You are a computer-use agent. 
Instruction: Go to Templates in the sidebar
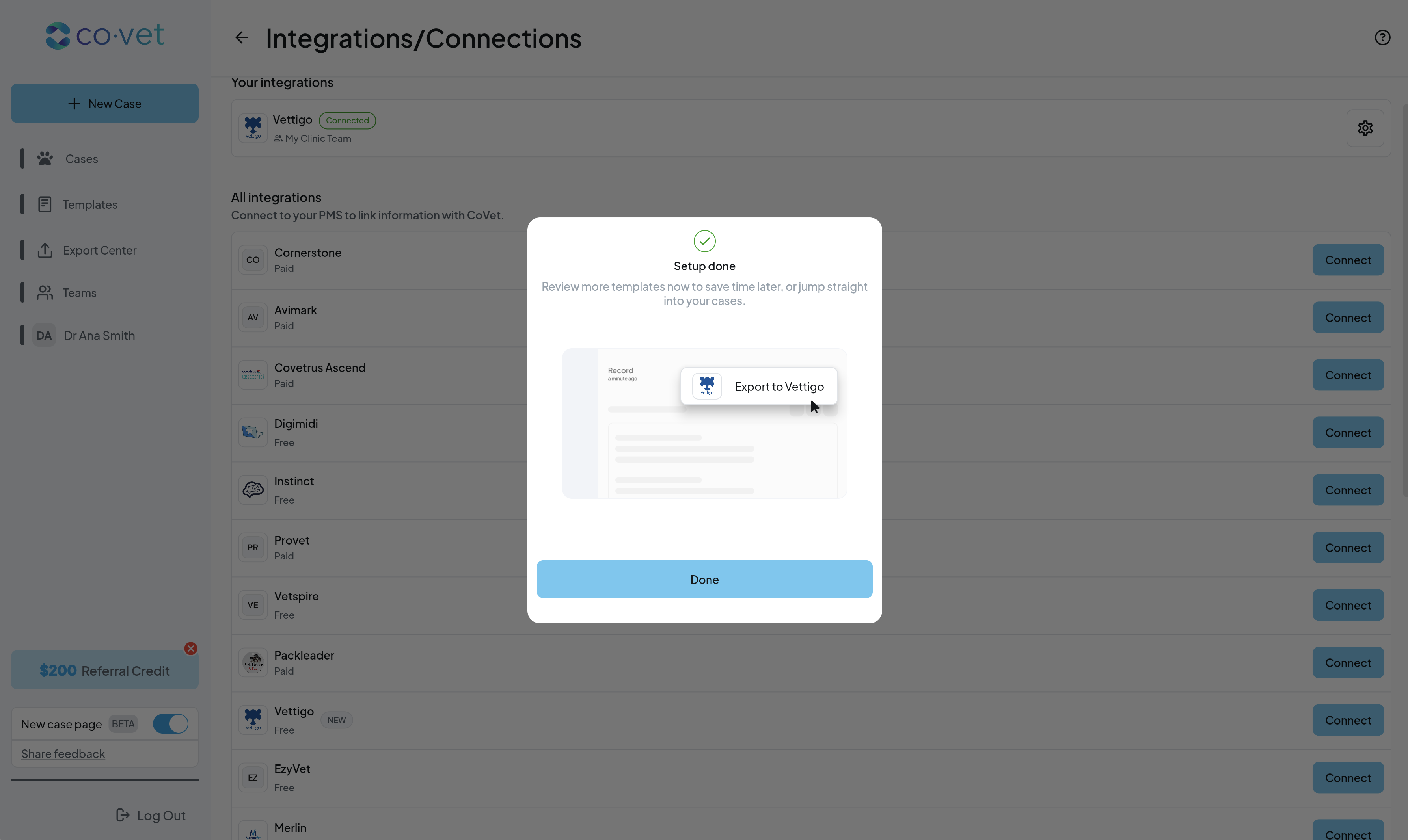pyautogui.click(x=90, y=204)
